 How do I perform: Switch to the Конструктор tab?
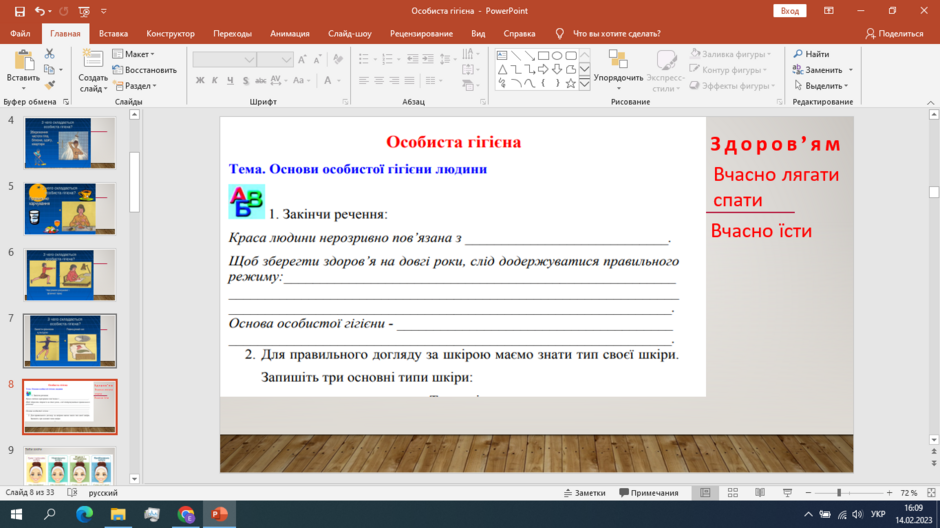[170, 34]
